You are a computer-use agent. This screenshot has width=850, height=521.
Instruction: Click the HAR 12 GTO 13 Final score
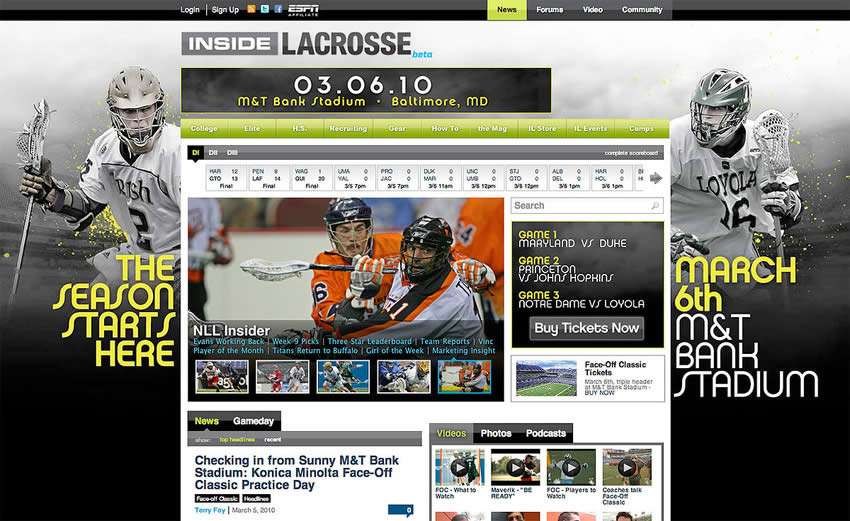(x=224, y=178)
